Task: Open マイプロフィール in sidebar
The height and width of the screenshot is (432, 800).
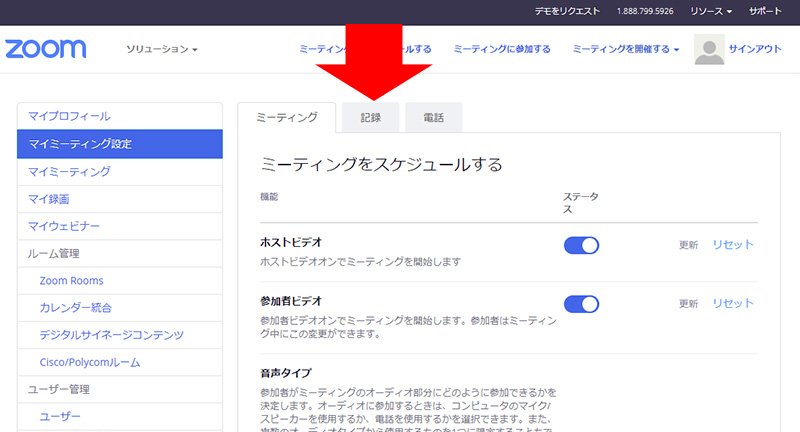Action: point(69,116)
